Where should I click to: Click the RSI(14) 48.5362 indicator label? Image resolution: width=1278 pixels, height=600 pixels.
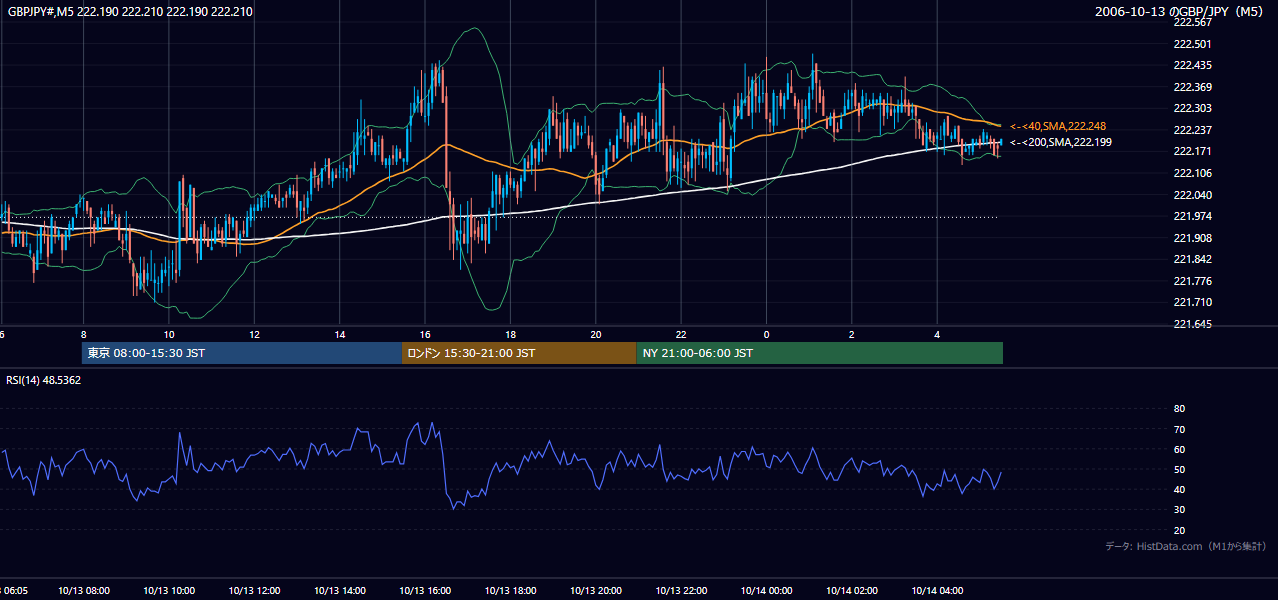pos(44,380)
